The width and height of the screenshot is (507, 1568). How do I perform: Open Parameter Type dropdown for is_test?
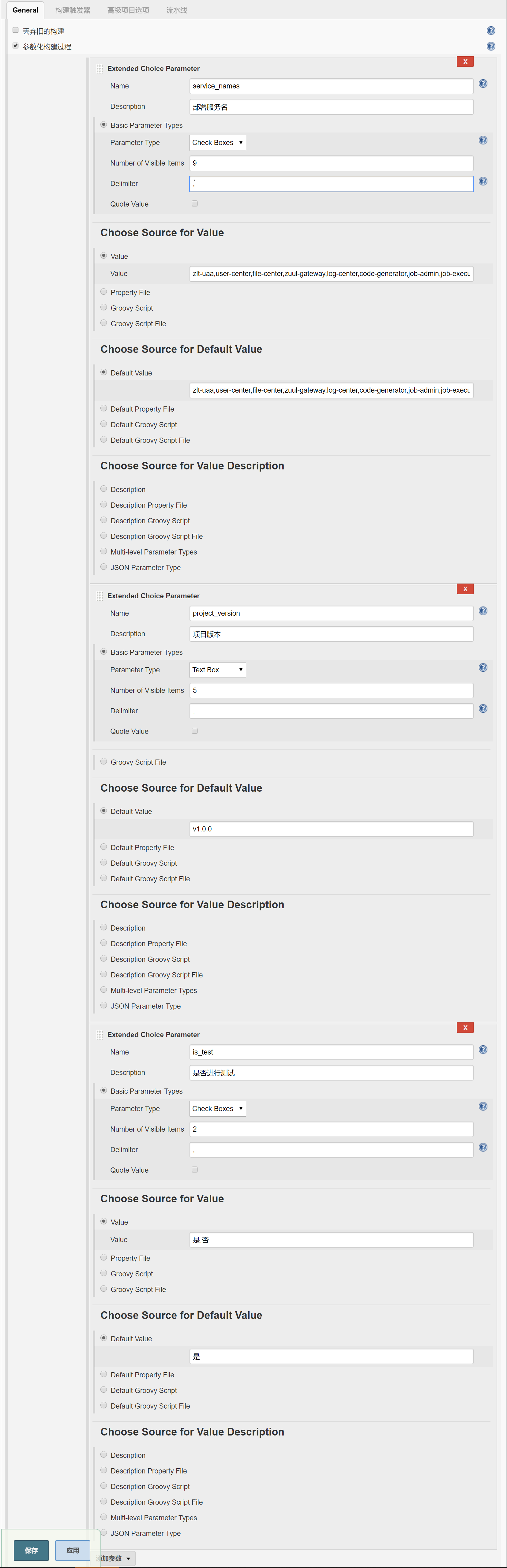tap(218, 1108)
